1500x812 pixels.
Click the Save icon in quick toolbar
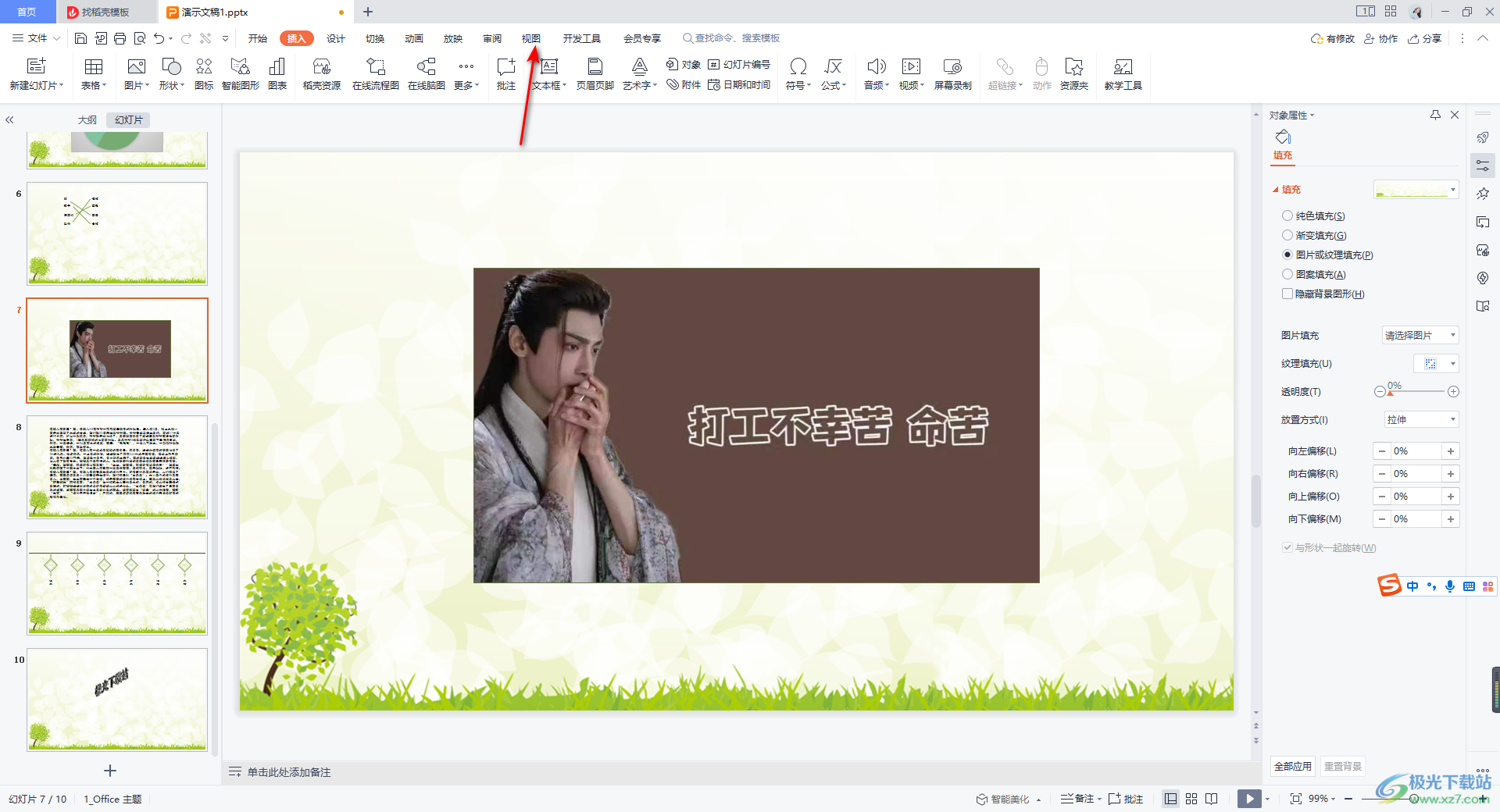coord(80,38)
